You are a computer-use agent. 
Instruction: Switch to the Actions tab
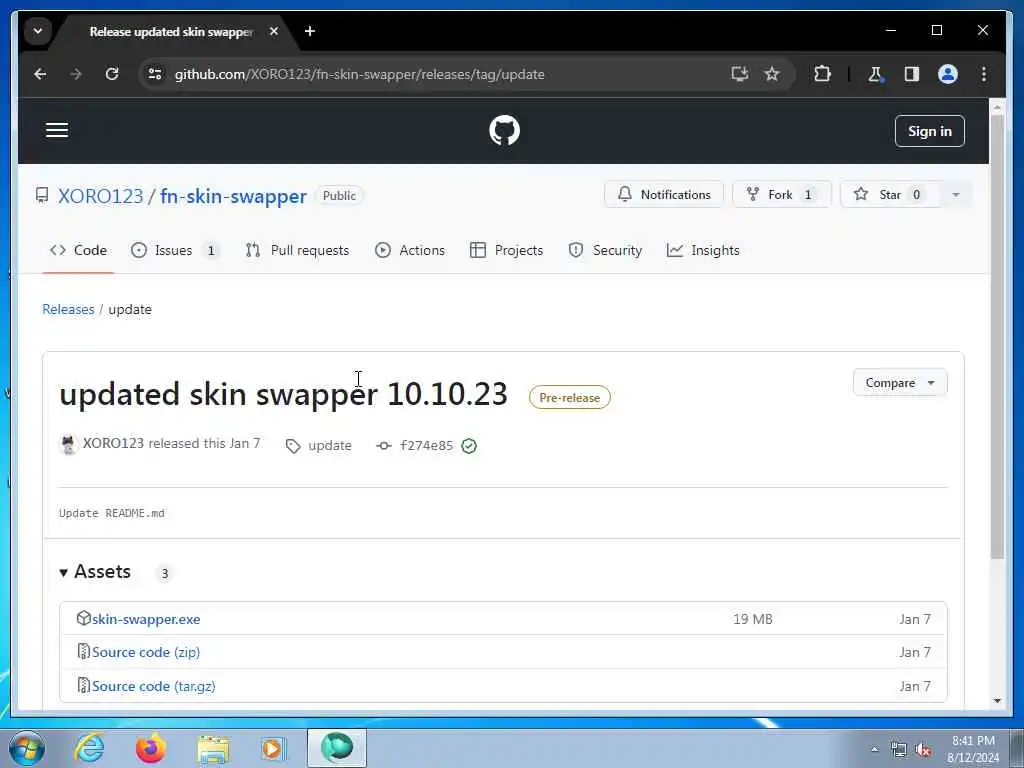(x=410, y=250)
